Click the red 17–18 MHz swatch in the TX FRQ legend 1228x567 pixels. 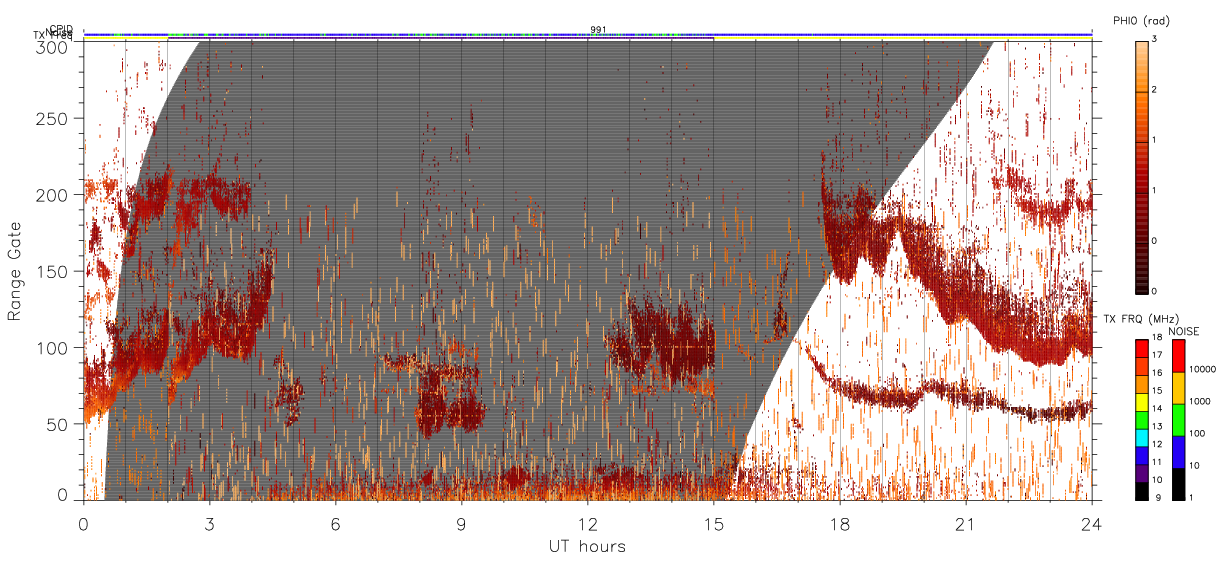coord(1141,347)
